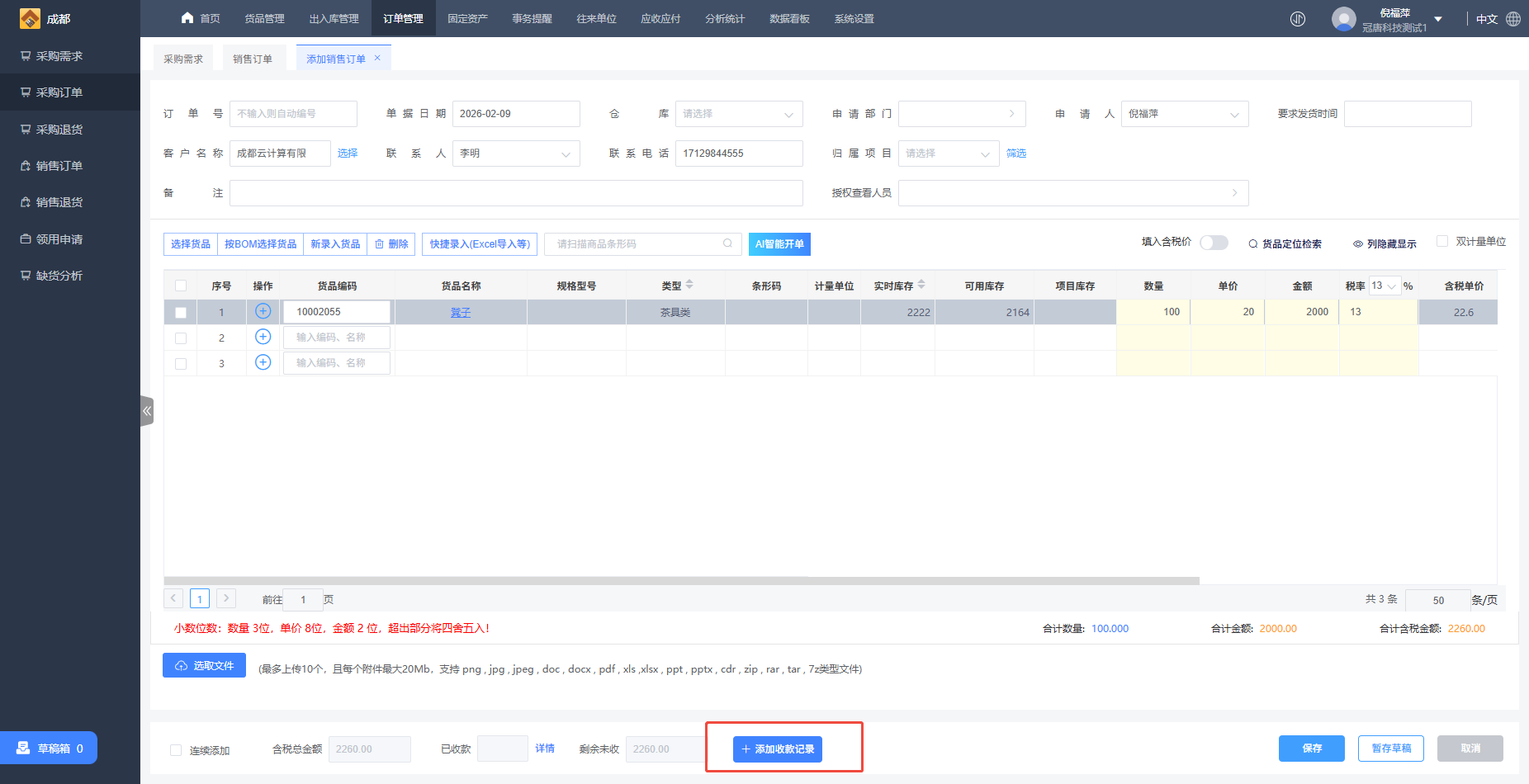Open the 申请人 dropdown
The height and width of the screenshot is (784, 1529).
point(1185,114)
